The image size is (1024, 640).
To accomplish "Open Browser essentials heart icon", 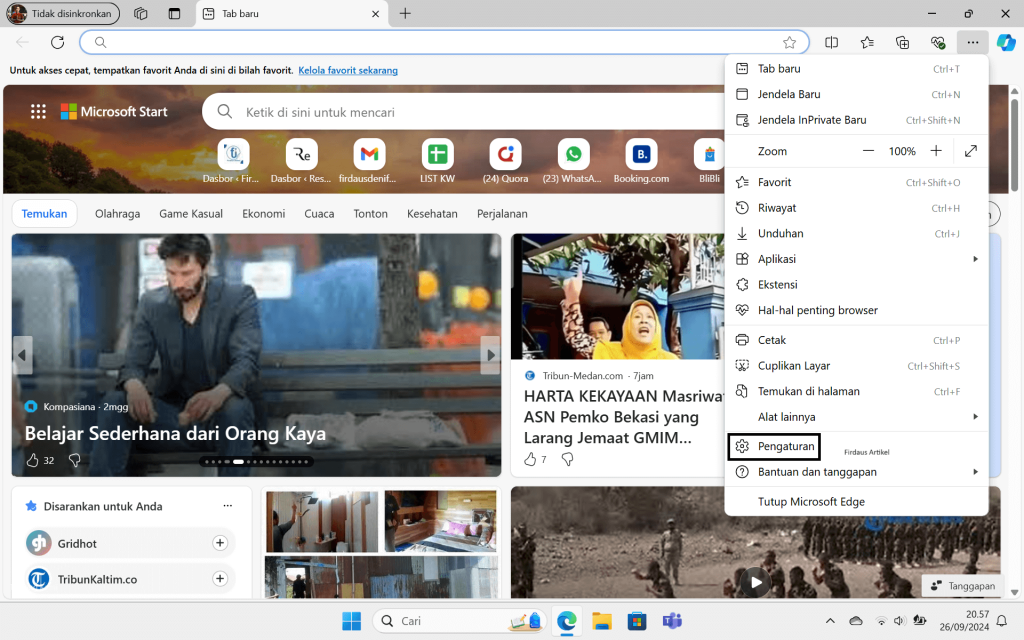I will coord(937,42).
